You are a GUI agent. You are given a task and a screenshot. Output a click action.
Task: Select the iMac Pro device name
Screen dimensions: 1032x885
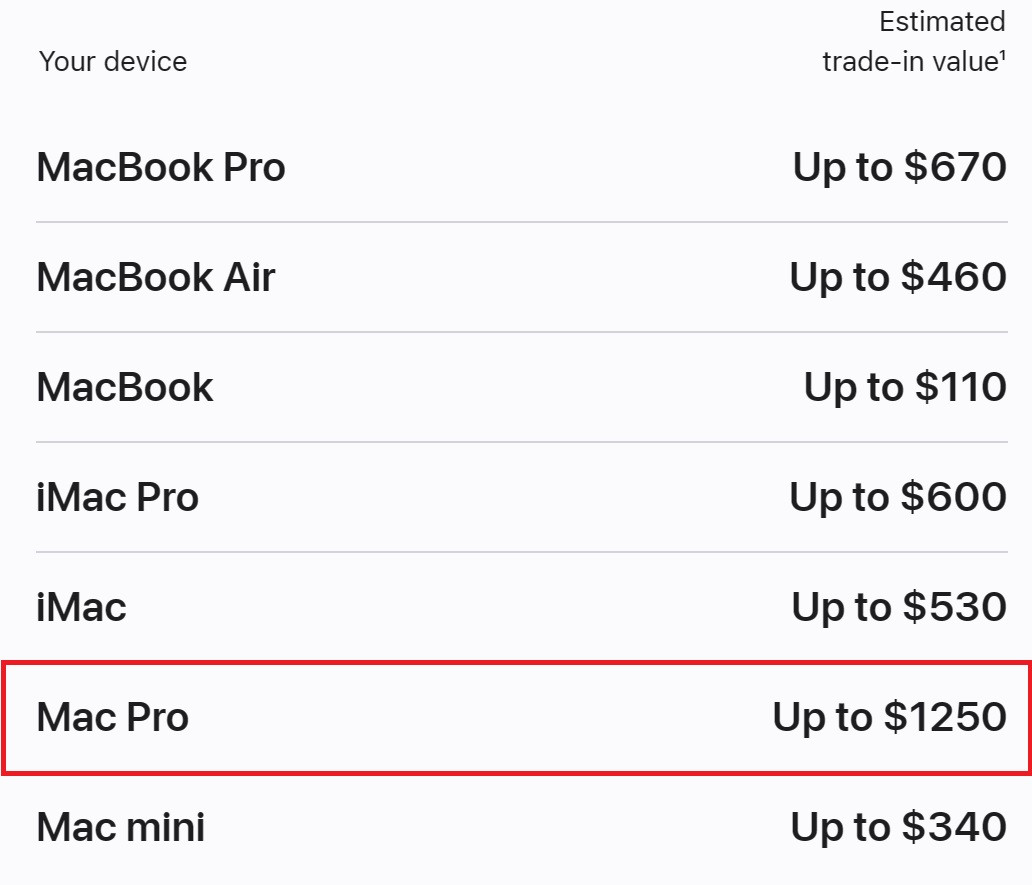tap(117, 497)
